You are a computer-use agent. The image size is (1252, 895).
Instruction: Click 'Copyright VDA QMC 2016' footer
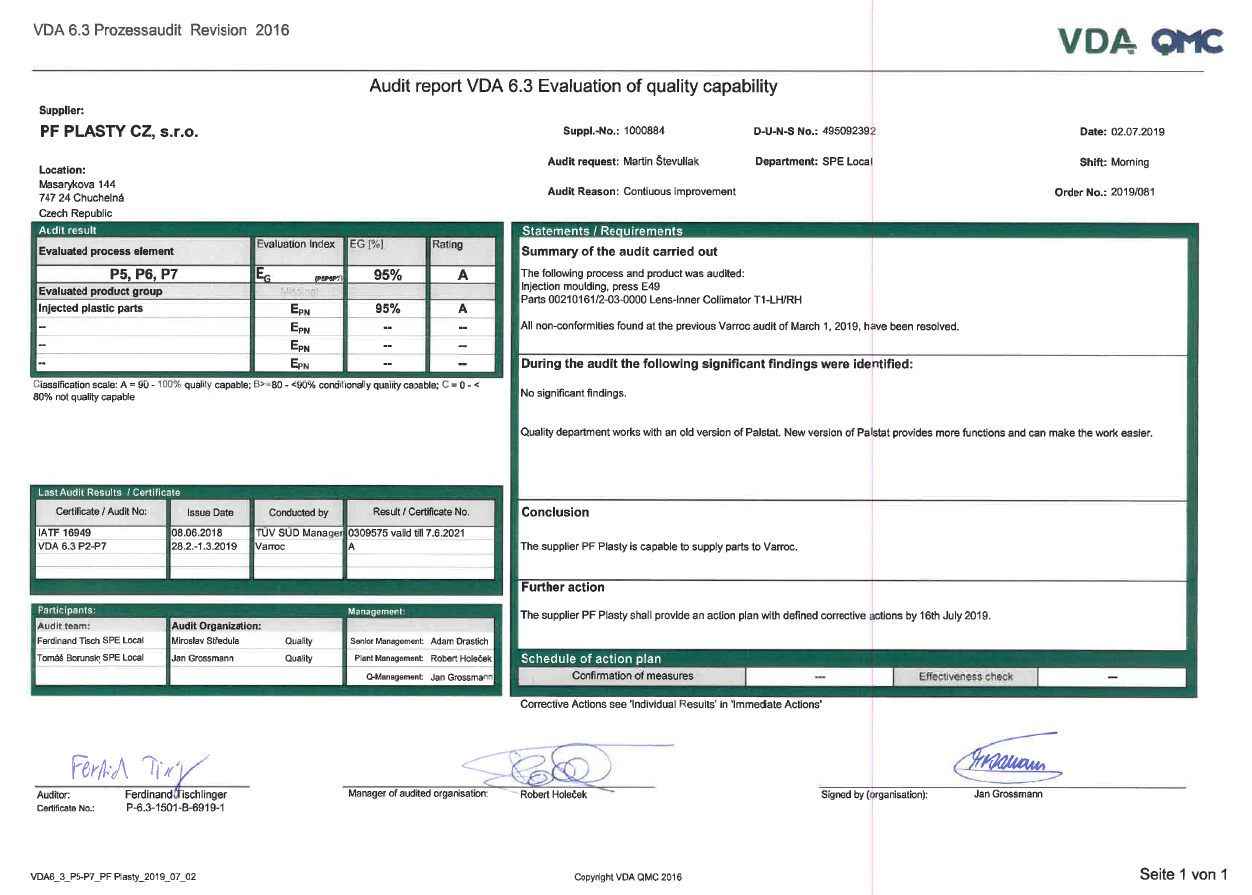(628, 877)
